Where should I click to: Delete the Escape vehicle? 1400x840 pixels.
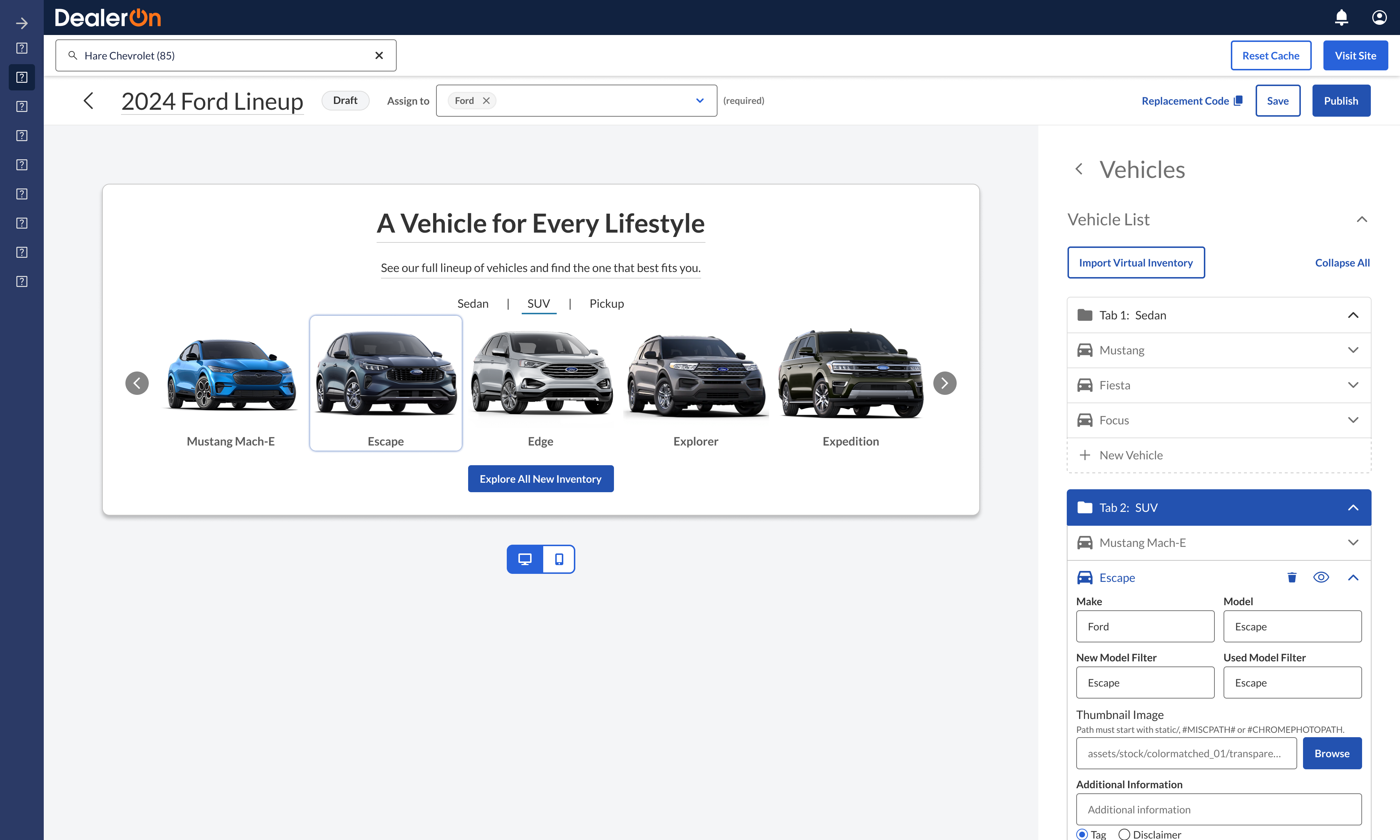1292,578
